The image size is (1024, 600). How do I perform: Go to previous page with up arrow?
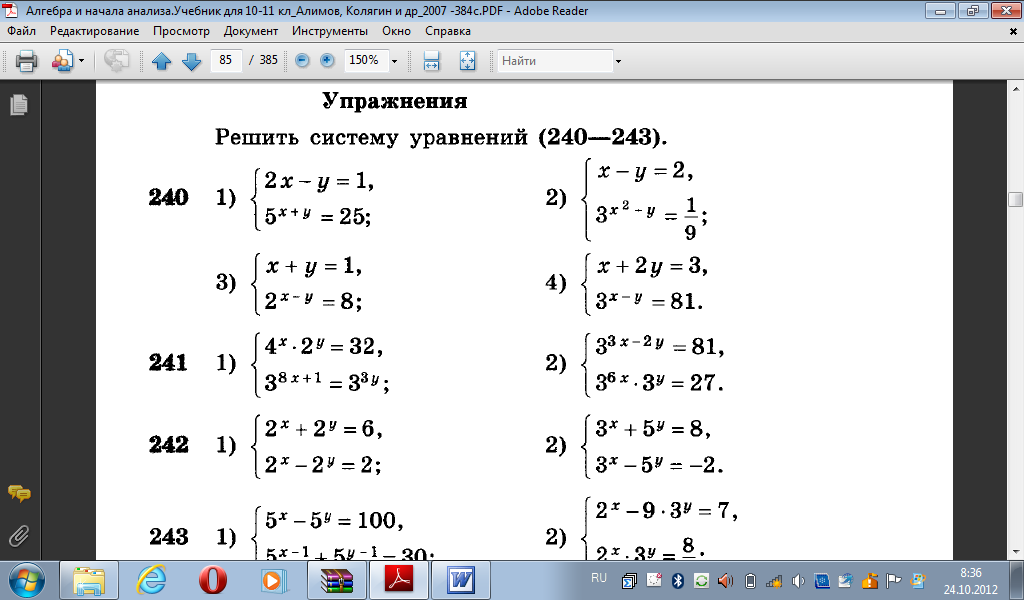coord(161,61)
